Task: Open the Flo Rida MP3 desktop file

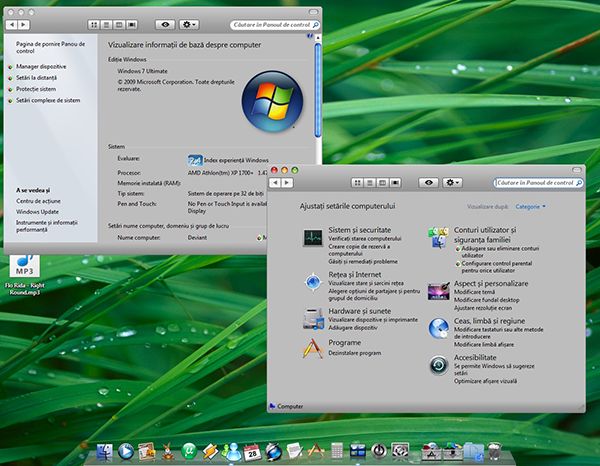Action: [x=25, y=275]
